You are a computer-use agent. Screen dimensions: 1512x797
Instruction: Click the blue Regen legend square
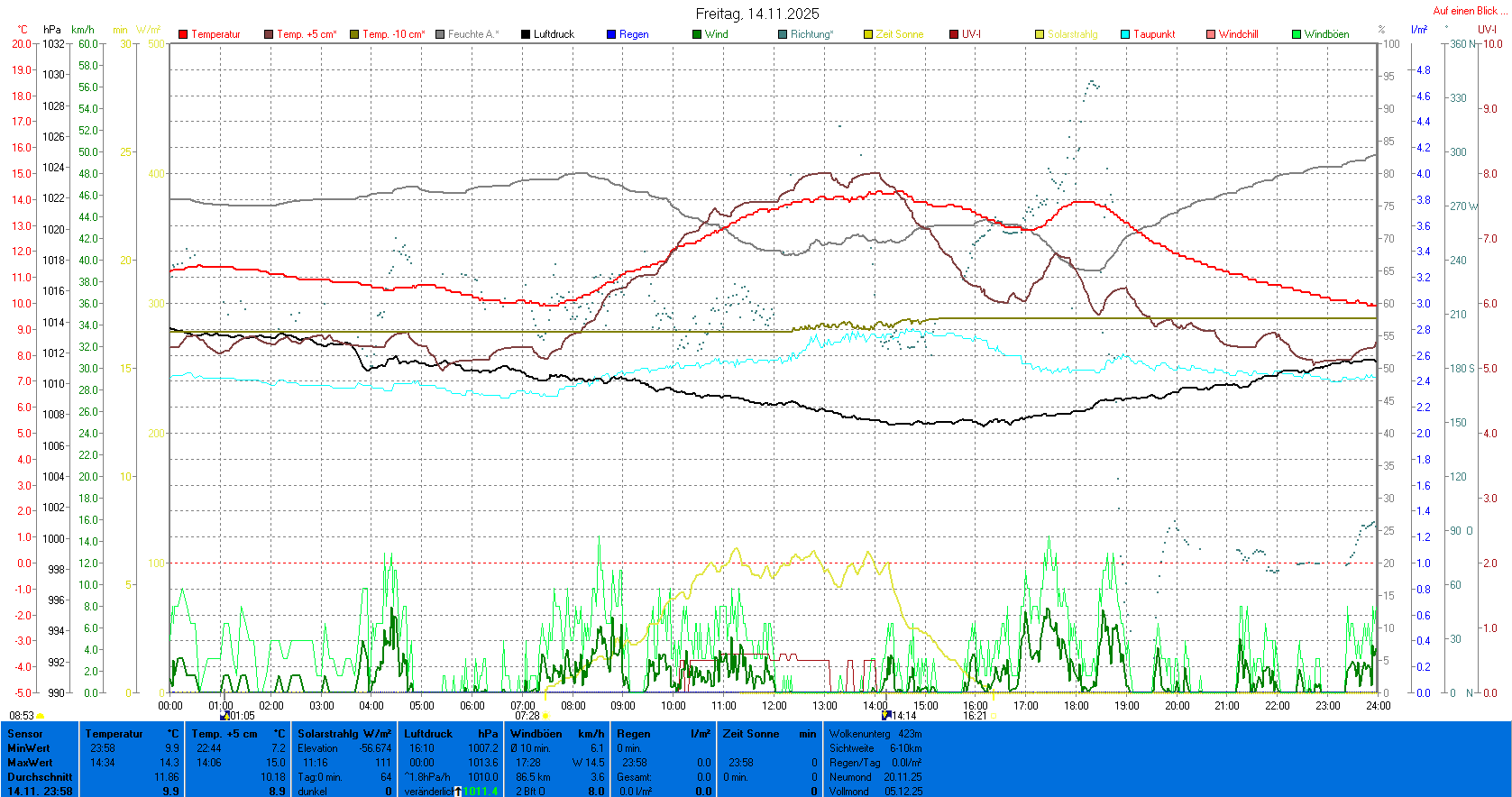tap(611, 34)
